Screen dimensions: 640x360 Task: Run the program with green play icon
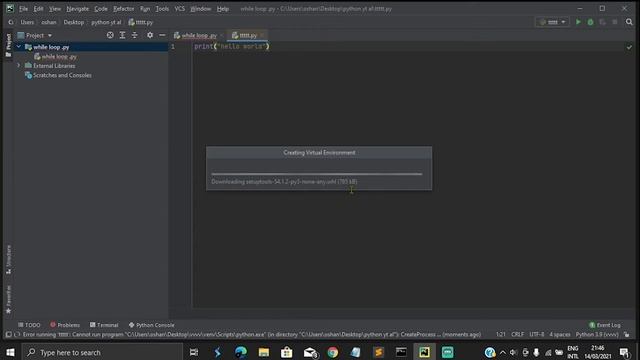click(578, 22)
